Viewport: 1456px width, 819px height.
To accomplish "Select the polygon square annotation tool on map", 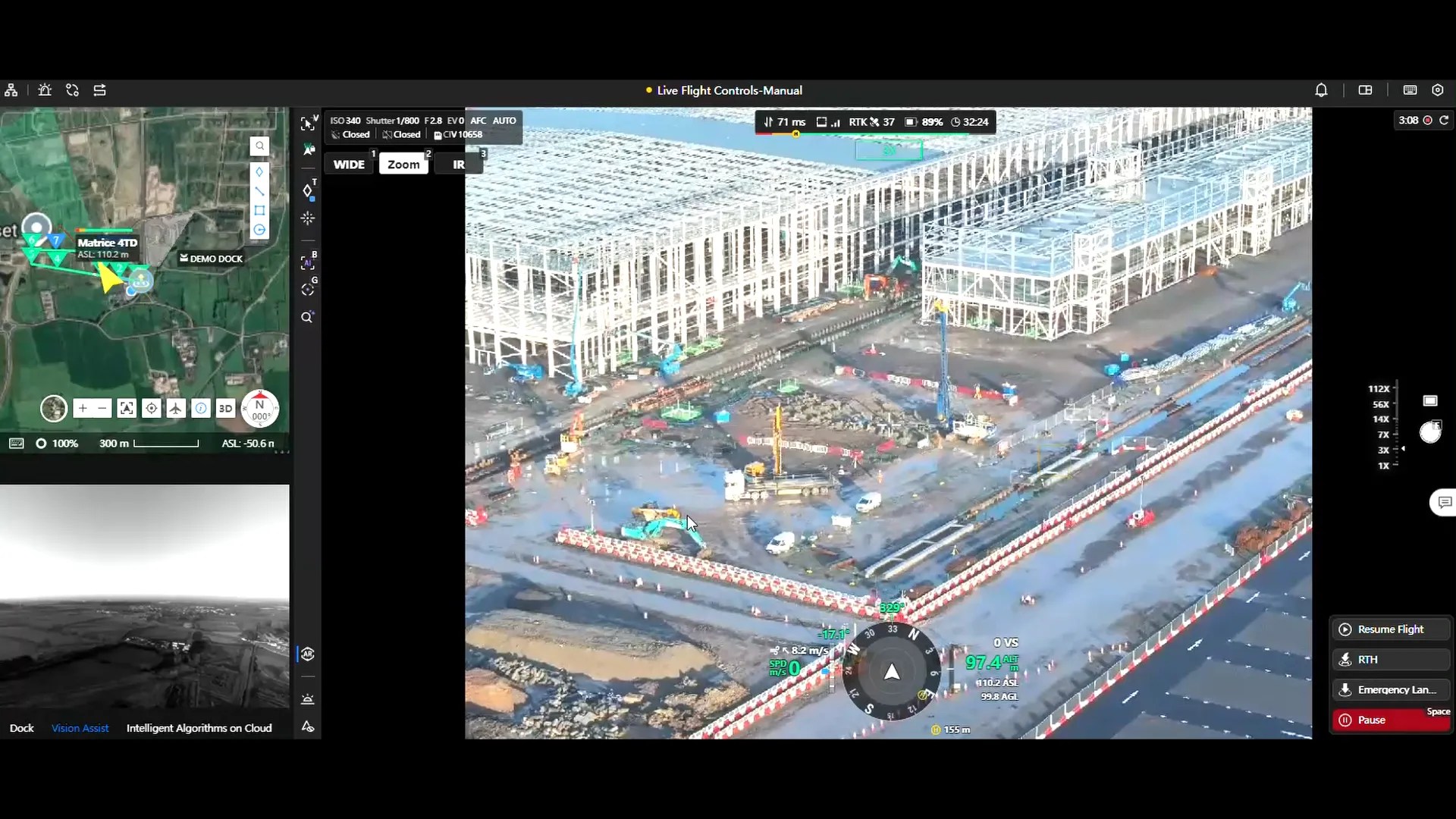I will pyautogui.click(x=259, y=211).
